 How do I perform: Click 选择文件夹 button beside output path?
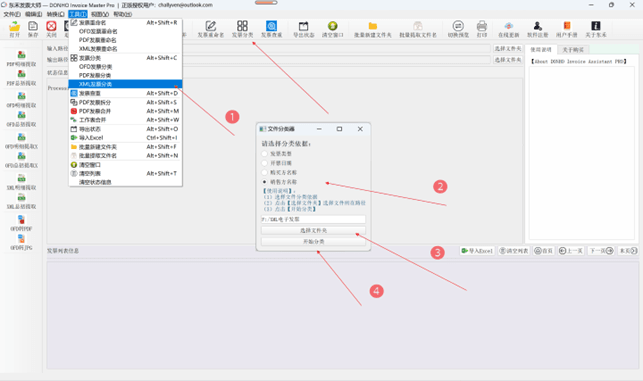point(508,60)
